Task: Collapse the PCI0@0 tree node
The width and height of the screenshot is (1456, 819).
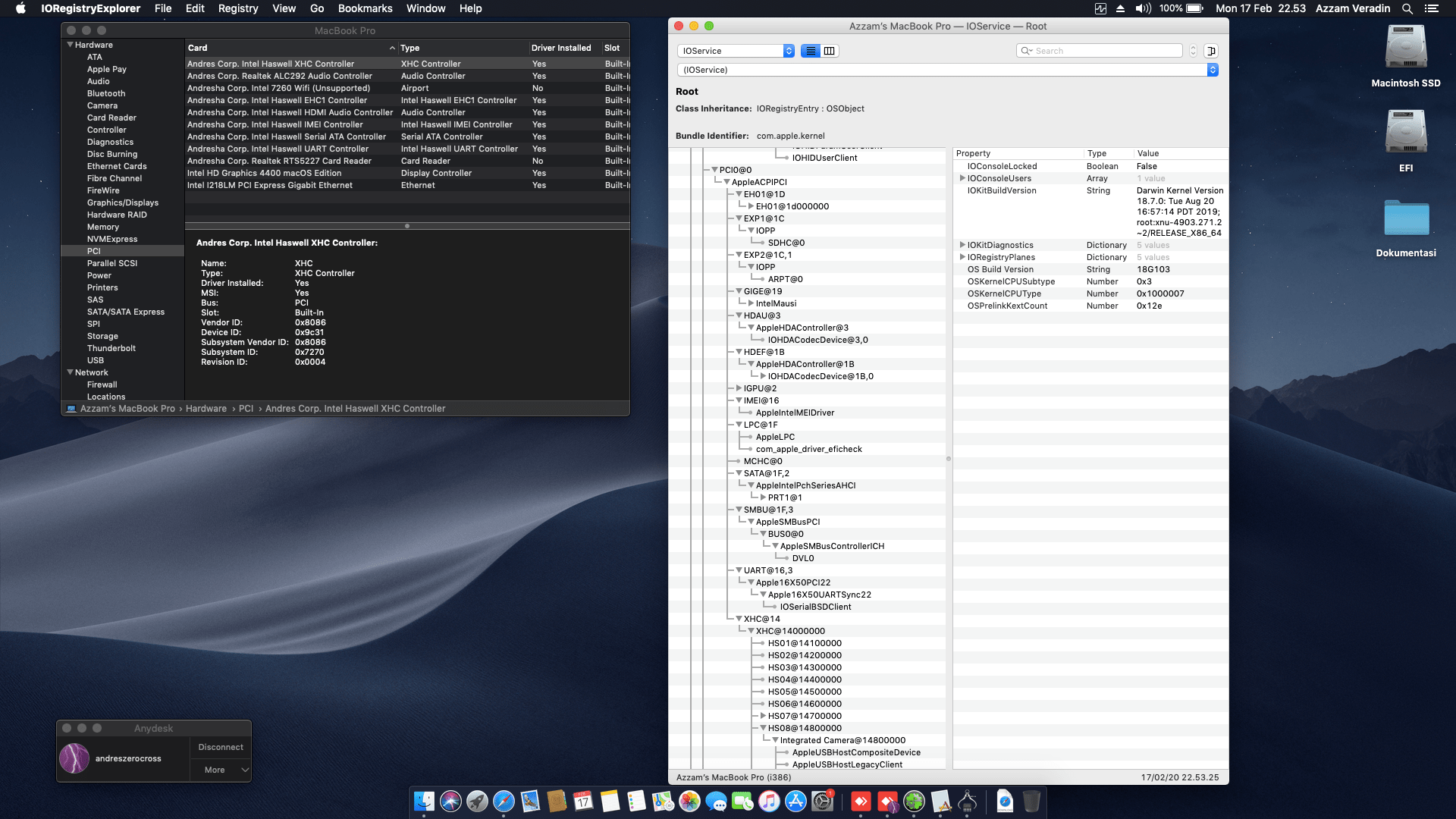Action: [714, 170]
